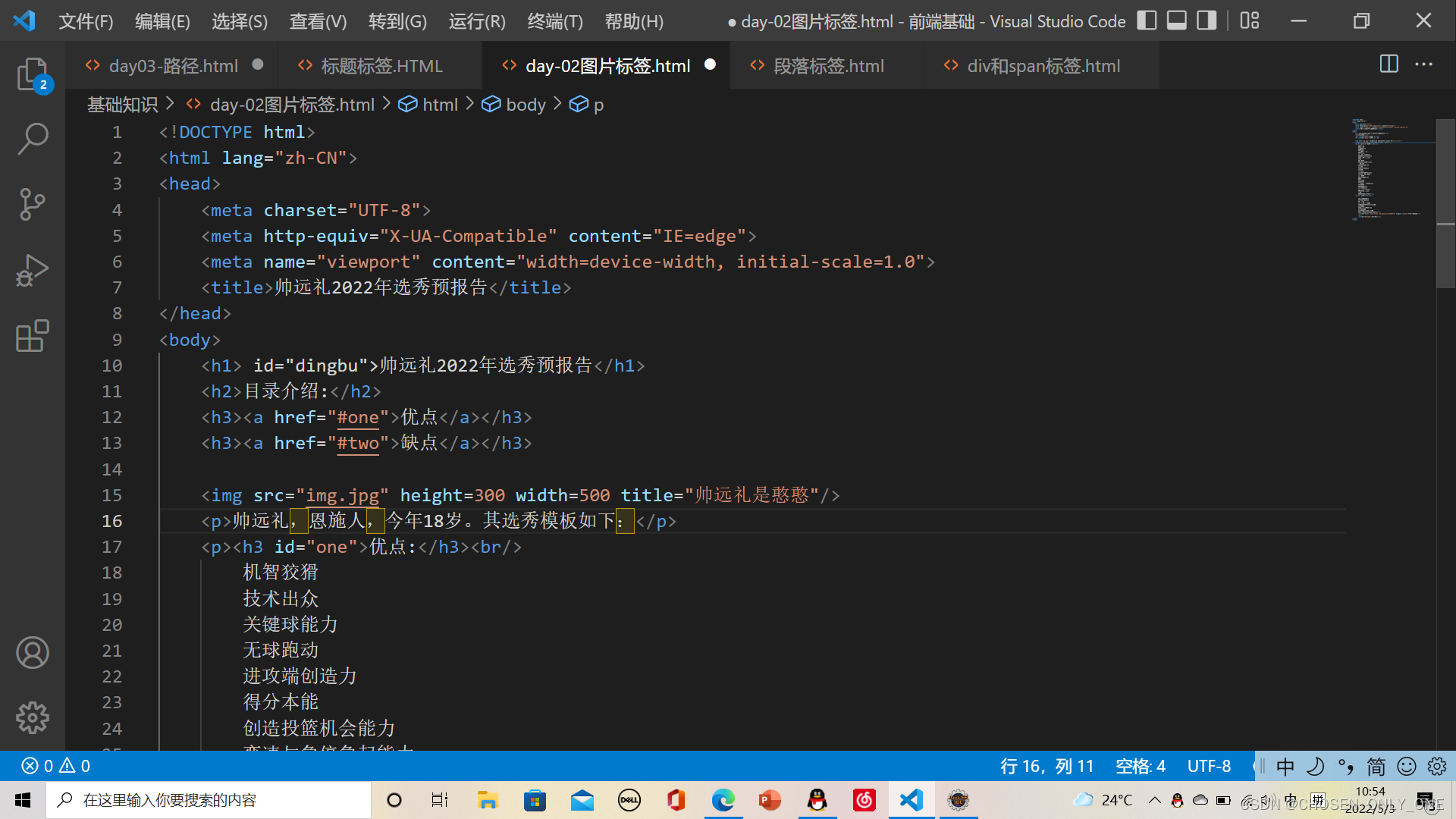Open the Customize Layout button
The height and width of the screenshot is (819, 1456).
point(1250,20)
